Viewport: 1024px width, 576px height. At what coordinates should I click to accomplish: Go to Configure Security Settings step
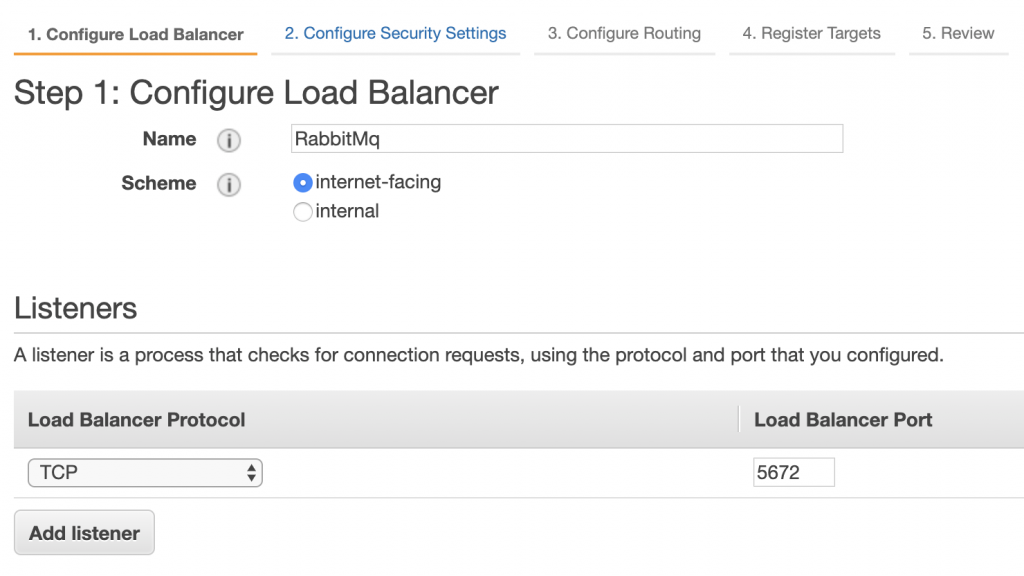(395, 33)
